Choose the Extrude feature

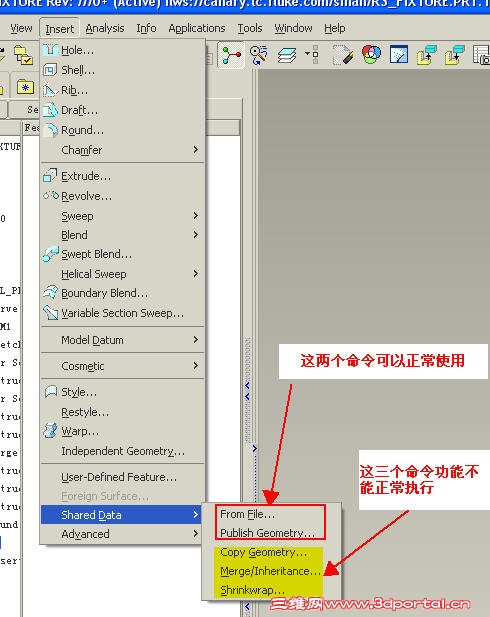pyautogui.click(x=123, y=176)
